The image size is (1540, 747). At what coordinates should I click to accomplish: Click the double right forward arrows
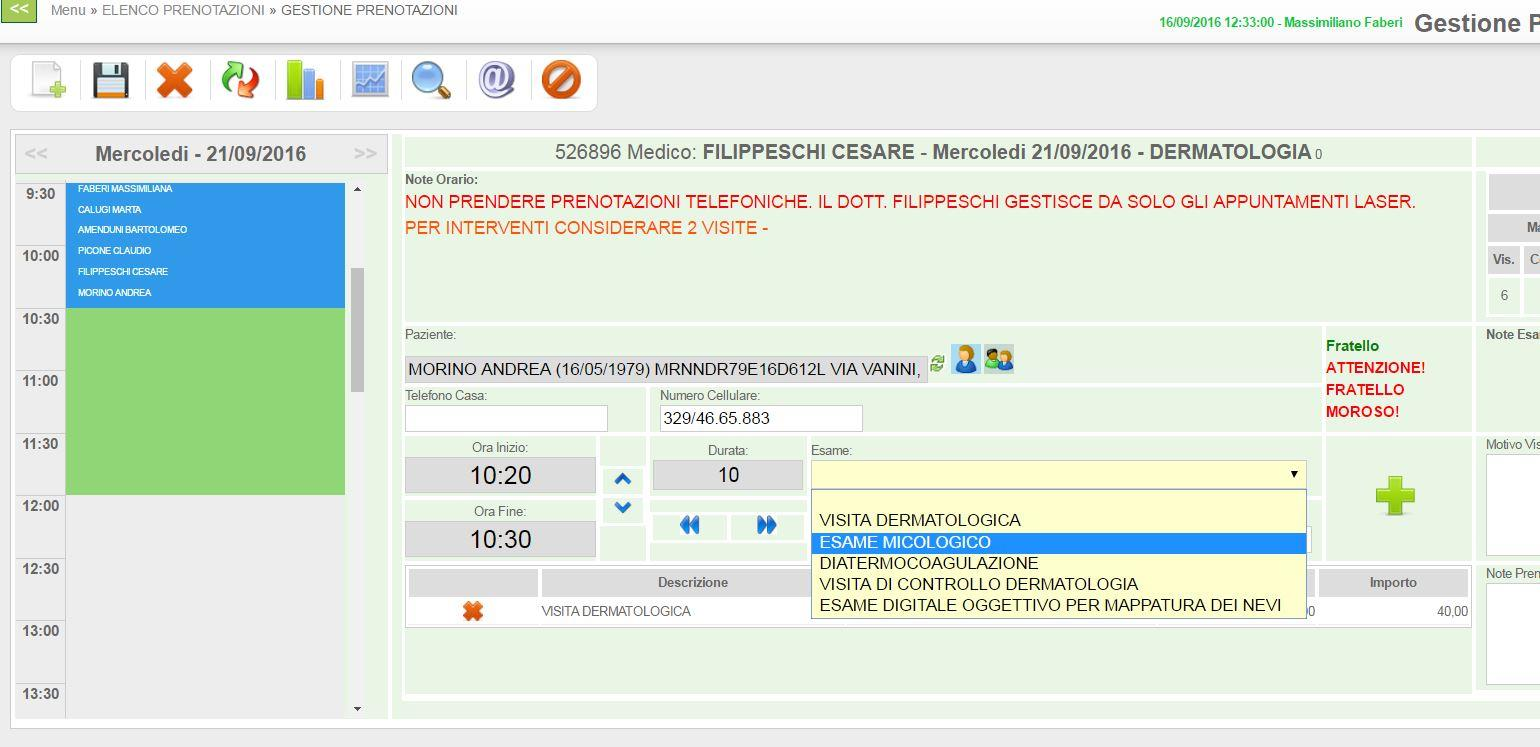pos(767,525)
